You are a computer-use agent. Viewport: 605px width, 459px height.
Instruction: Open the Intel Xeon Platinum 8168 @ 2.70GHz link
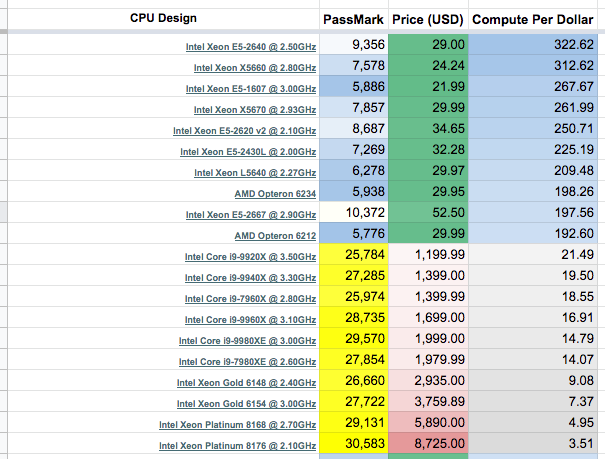(x=238, y=425)
